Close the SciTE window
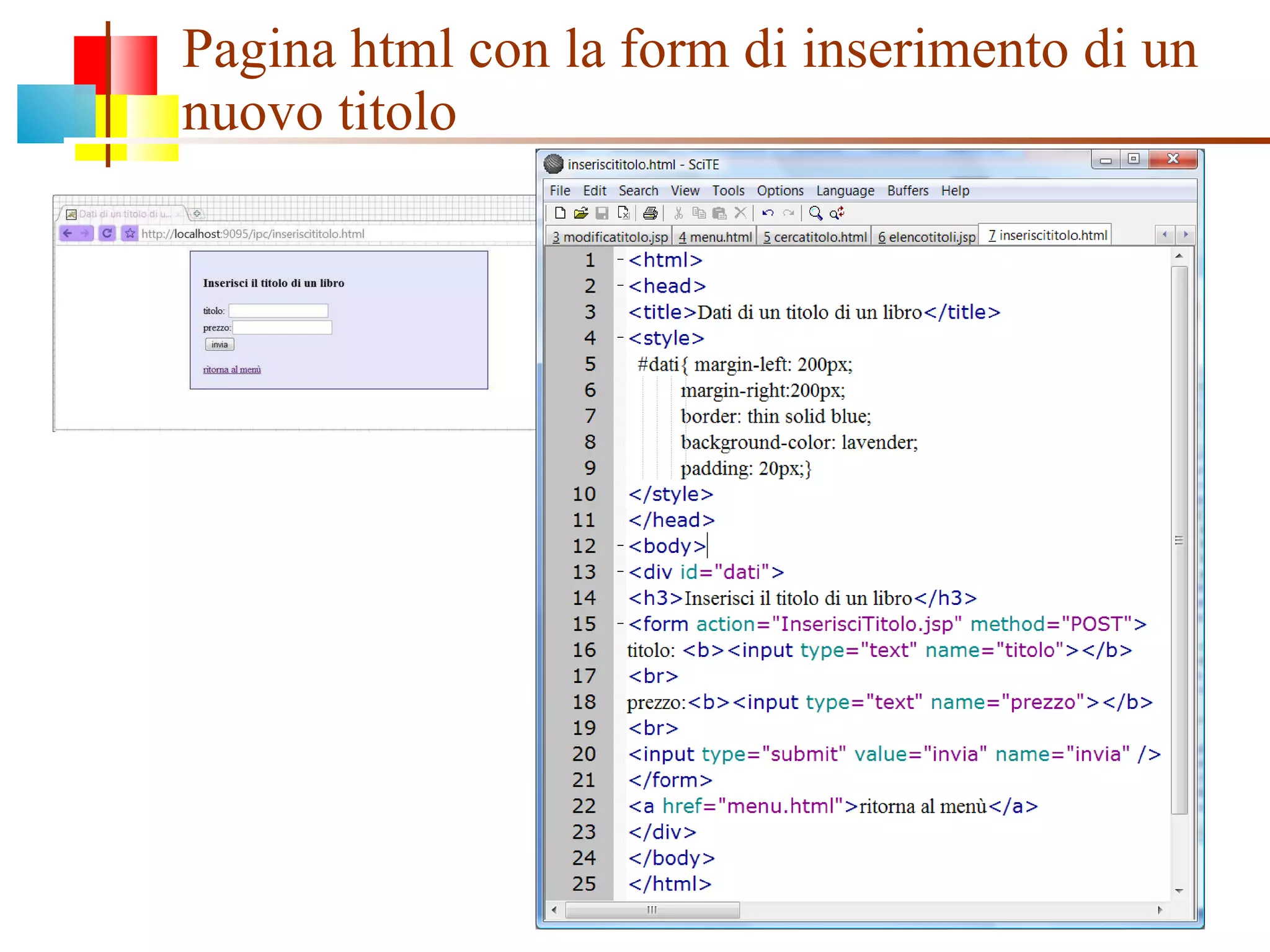This screenshot has width=1270, height=952. tap(1173, 159)
